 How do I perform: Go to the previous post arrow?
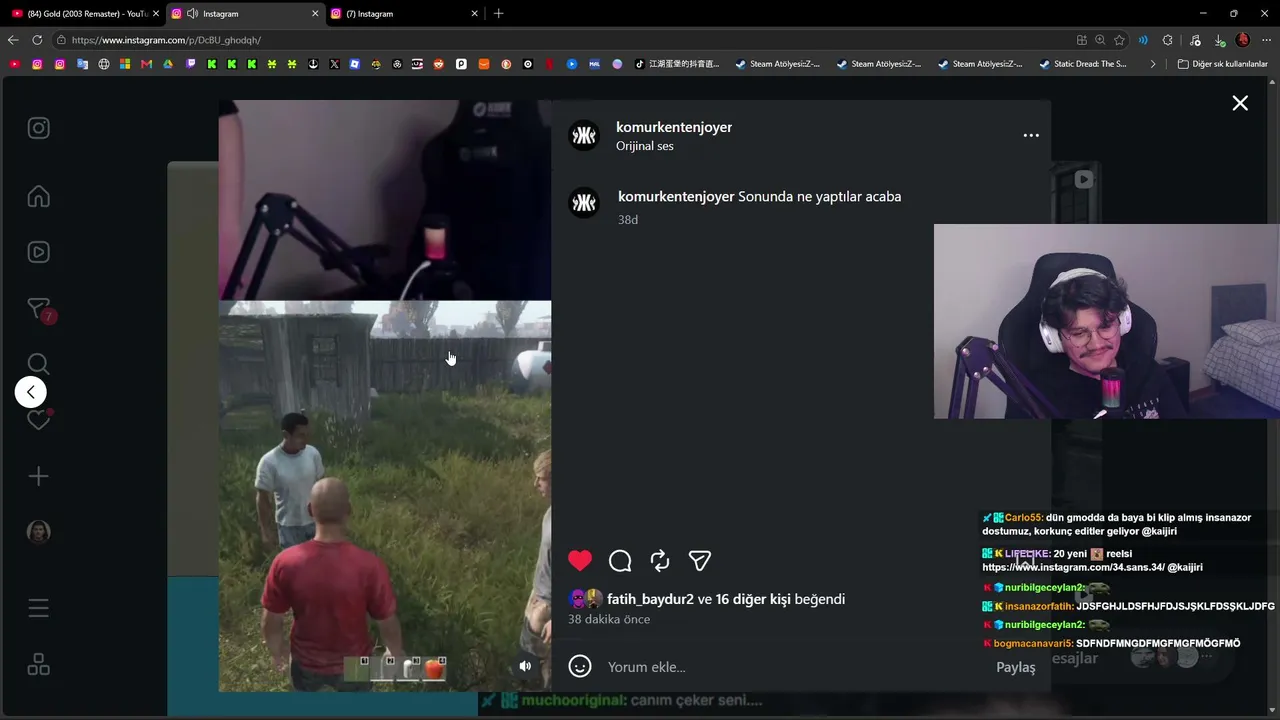pyautogui.click(x=31, y=392)
